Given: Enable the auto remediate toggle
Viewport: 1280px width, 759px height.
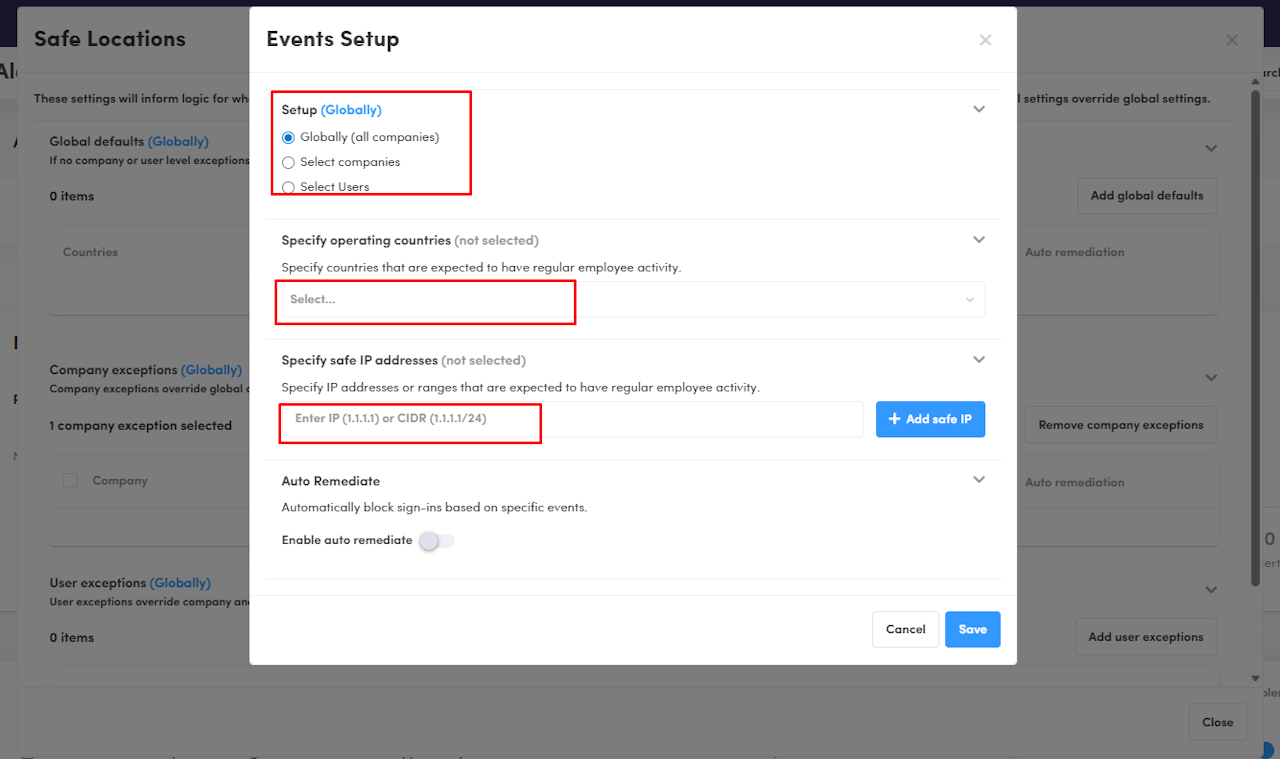Looking at the screenshot, I should tap(436, 541).
